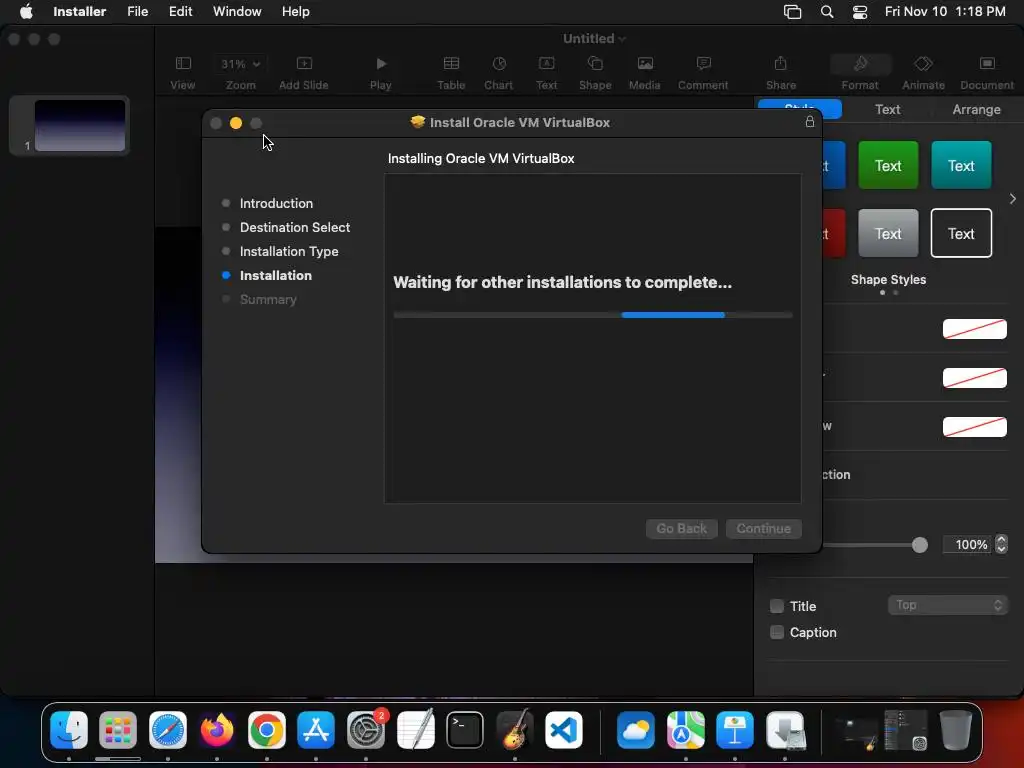Open the Window menu
The width and height of the screenshot is (1024, 768).
tap(237, 12)
